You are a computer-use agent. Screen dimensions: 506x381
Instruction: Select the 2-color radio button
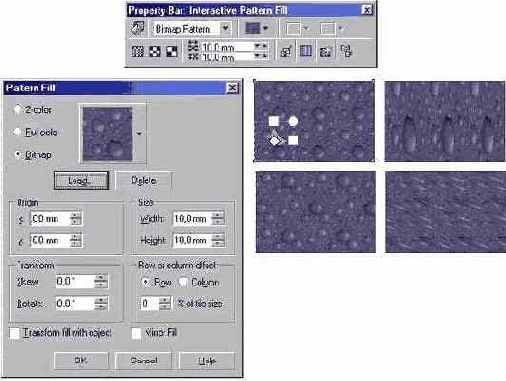18,109
